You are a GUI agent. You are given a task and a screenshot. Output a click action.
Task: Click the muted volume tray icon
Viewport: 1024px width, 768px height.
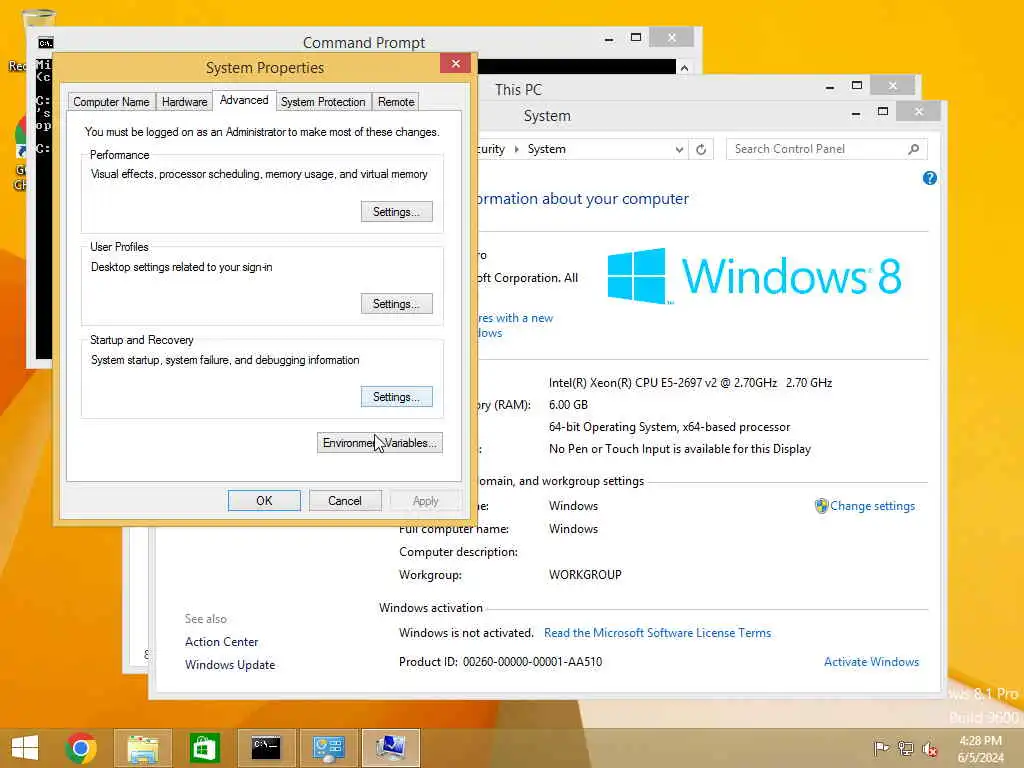(929, 748)
